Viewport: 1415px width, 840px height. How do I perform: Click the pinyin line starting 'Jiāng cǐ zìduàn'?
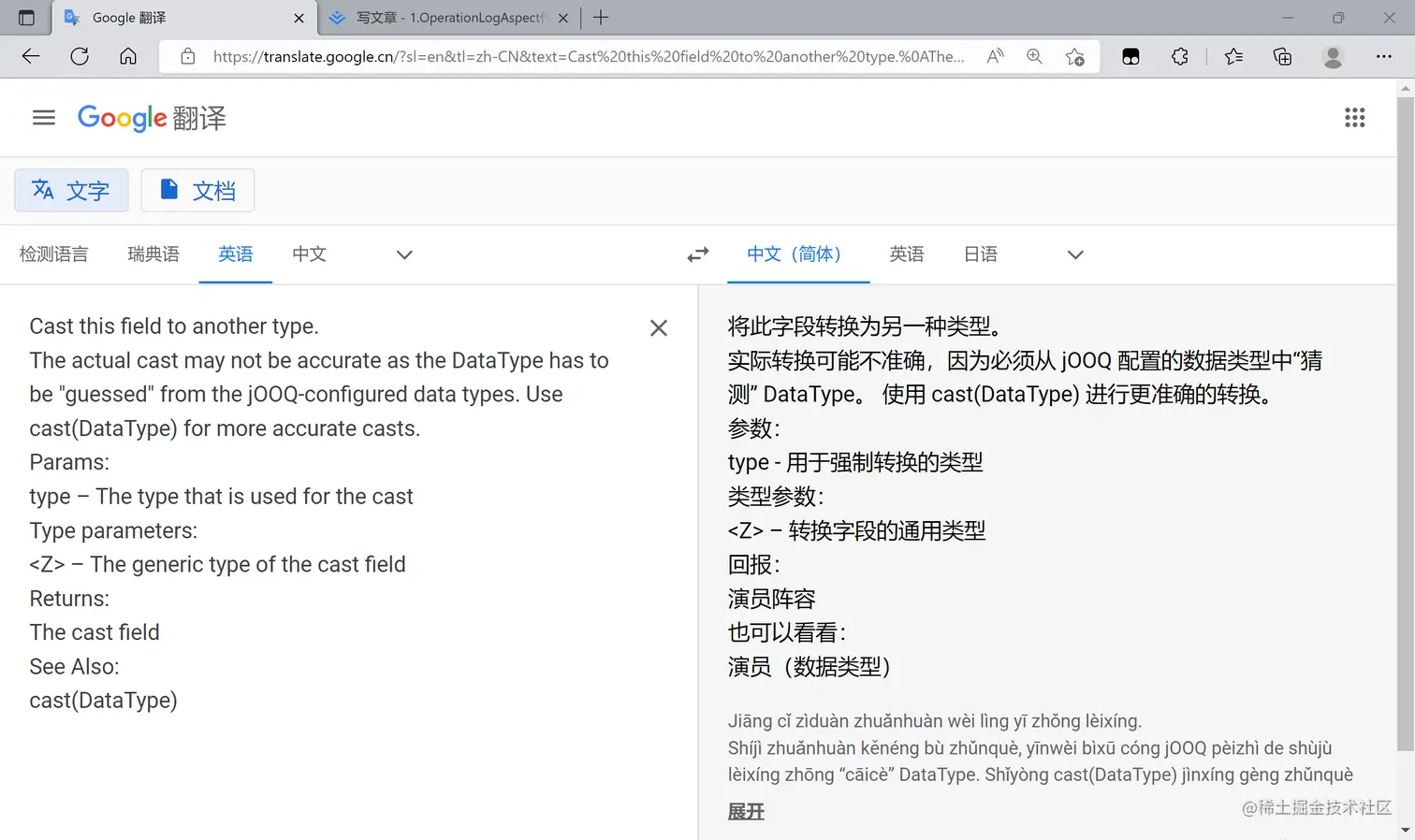935,721
